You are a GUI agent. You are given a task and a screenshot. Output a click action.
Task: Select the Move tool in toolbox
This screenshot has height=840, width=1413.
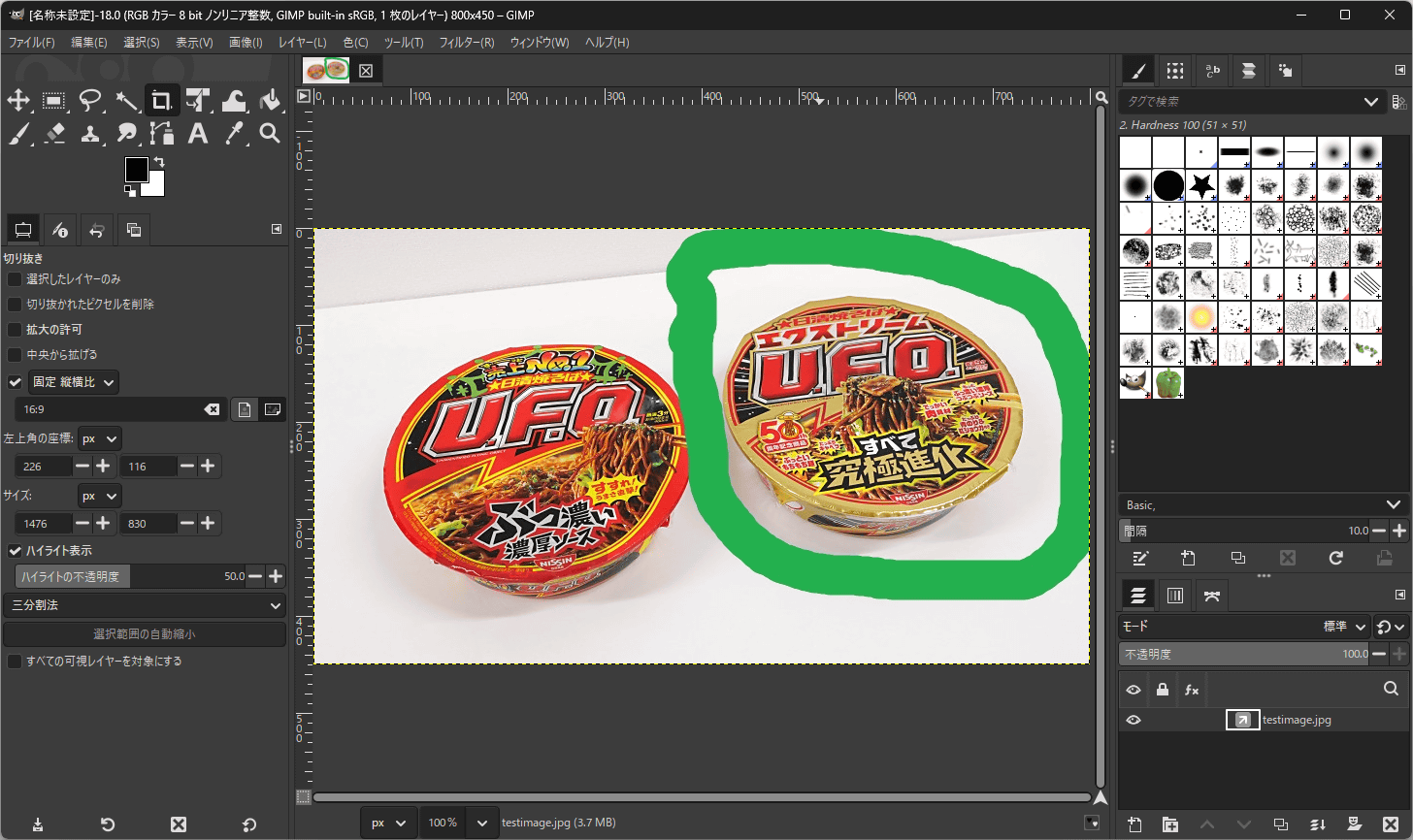pos(18,100)
